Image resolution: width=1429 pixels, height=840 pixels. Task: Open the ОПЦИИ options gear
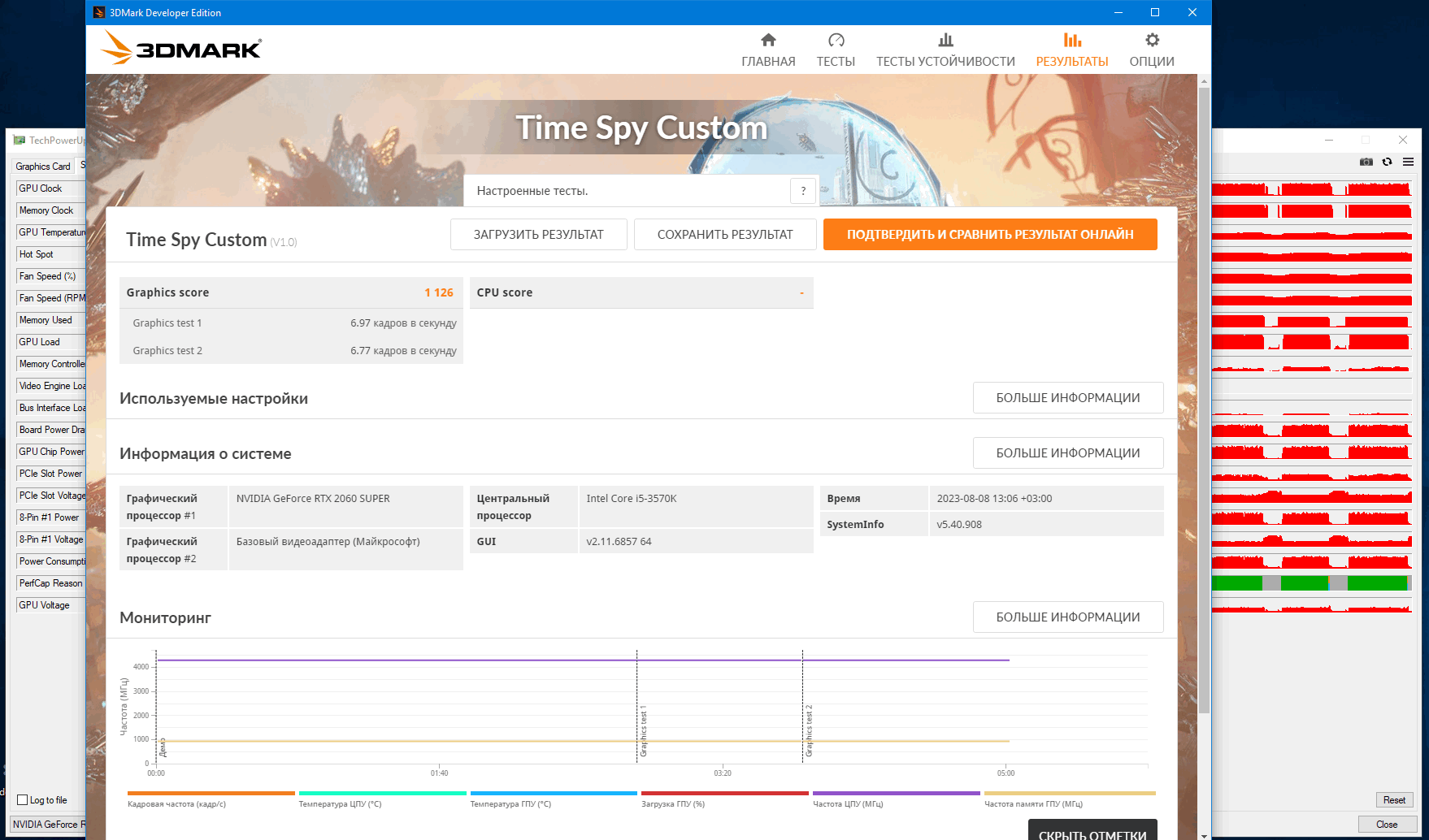(x=1152, y=50)
